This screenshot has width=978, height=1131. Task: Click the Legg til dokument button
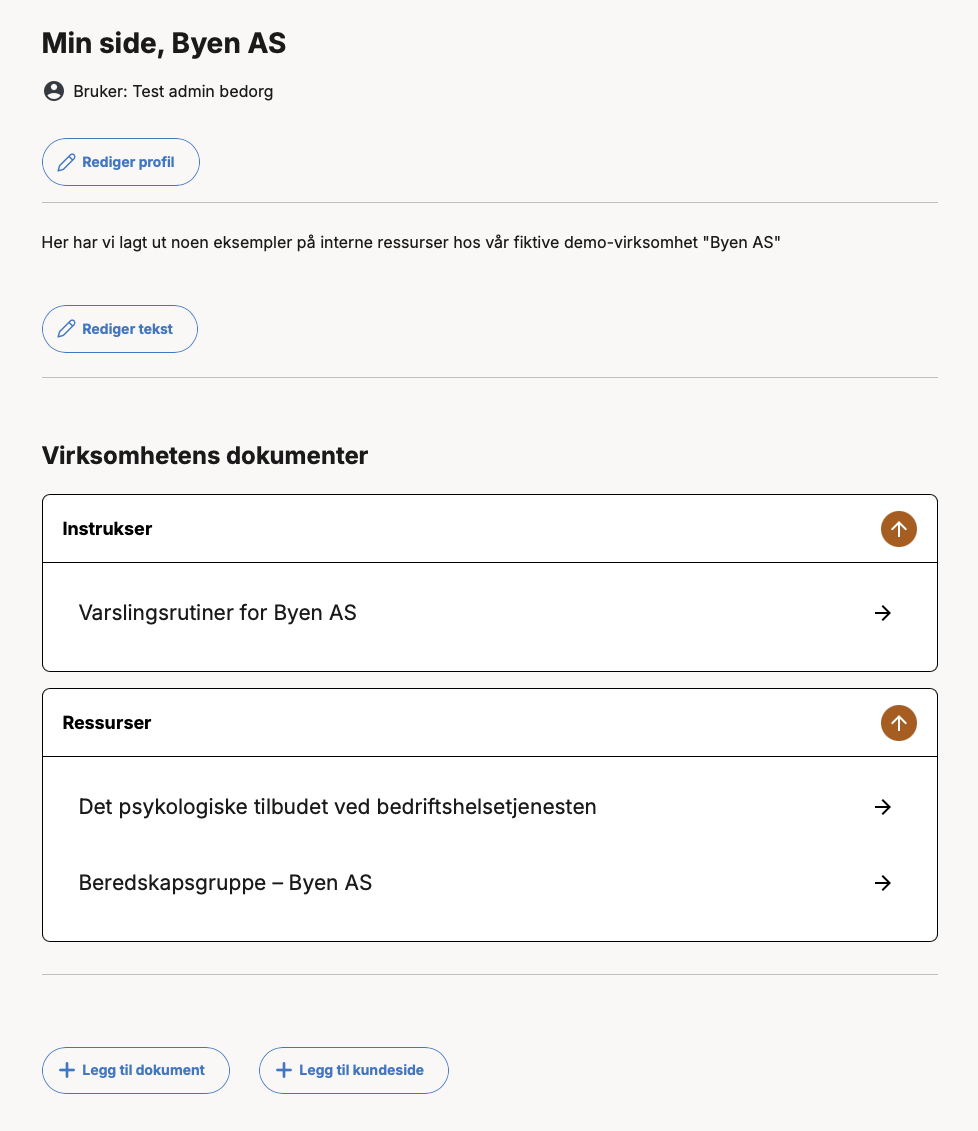coord(136,1070)
